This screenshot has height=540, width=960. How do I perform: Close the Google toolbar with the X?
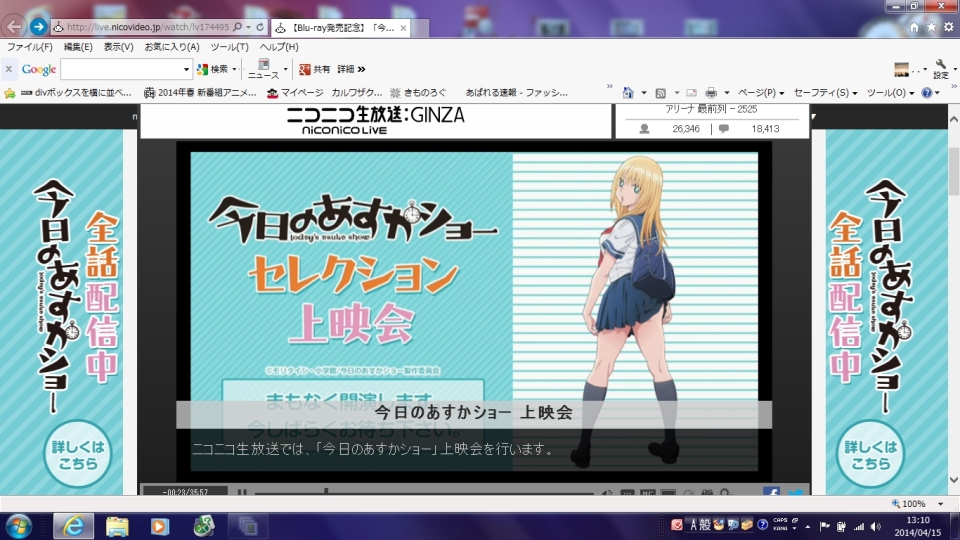coord(9,69)
